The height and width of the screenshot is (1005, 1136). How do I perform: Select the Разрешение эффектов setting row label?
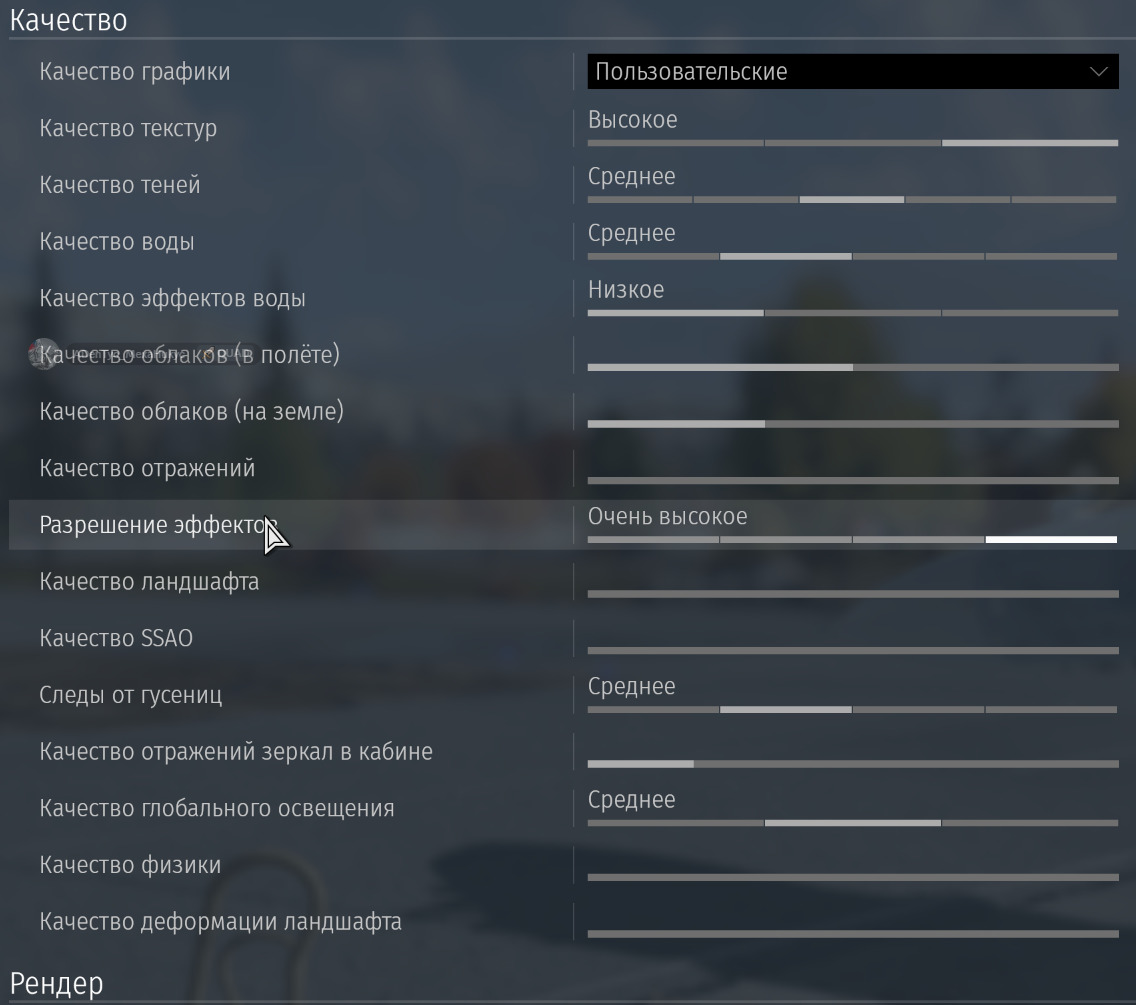click(x=150, y=525)
